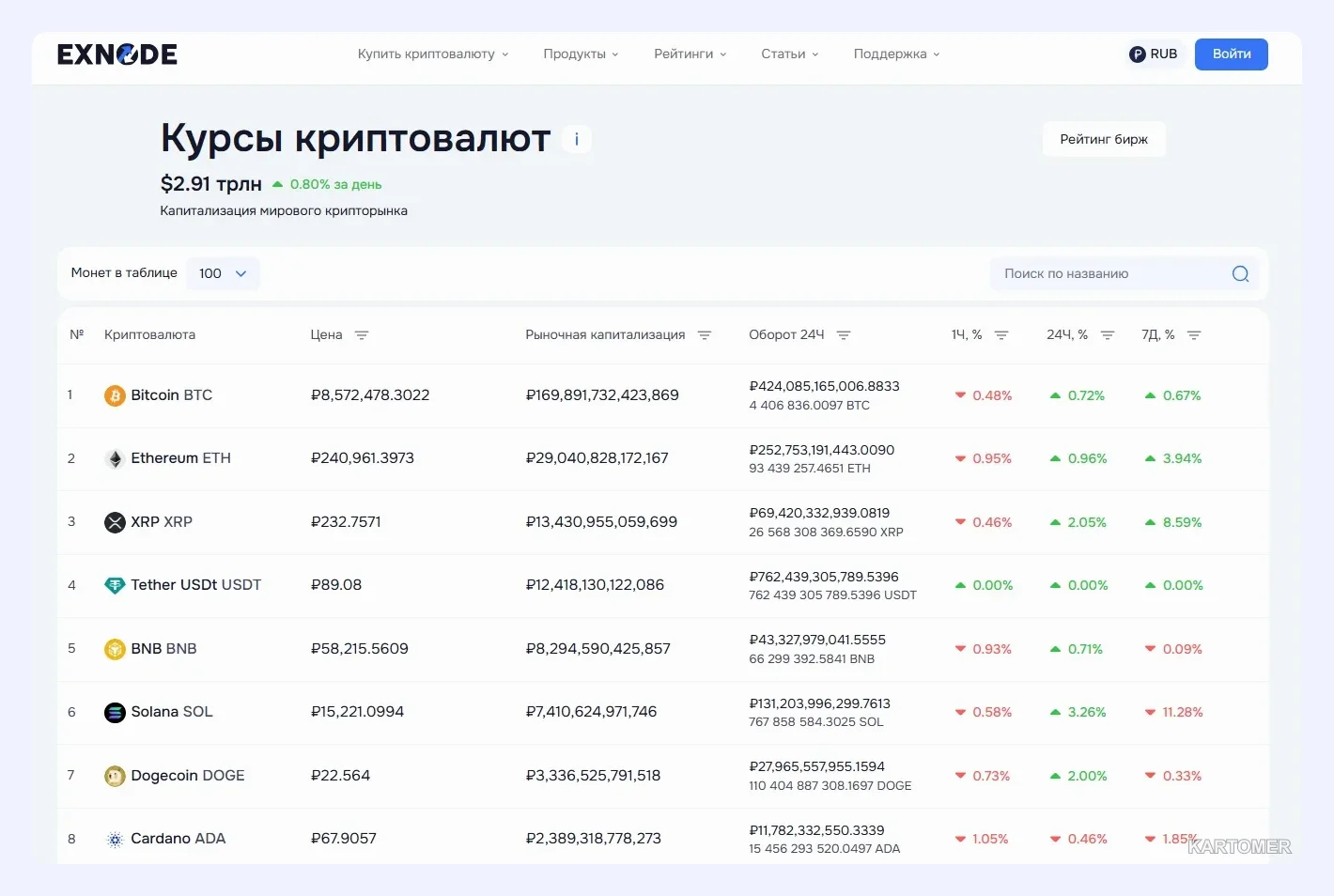This screenshot has width=1334, height=896.
Task: Click Ethereum market cap ₽29,040,828,172,167
Action: click(x=597, y=458)
